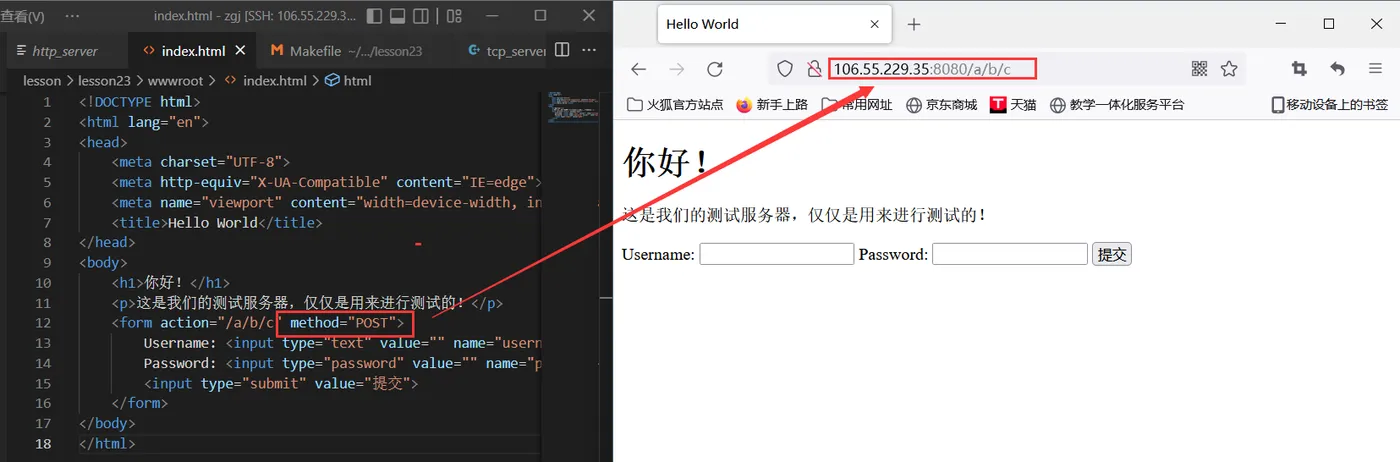This screenshot has height=462, width=1400.
Task: Click the Password field on the page
Action: click(1010, 254)
